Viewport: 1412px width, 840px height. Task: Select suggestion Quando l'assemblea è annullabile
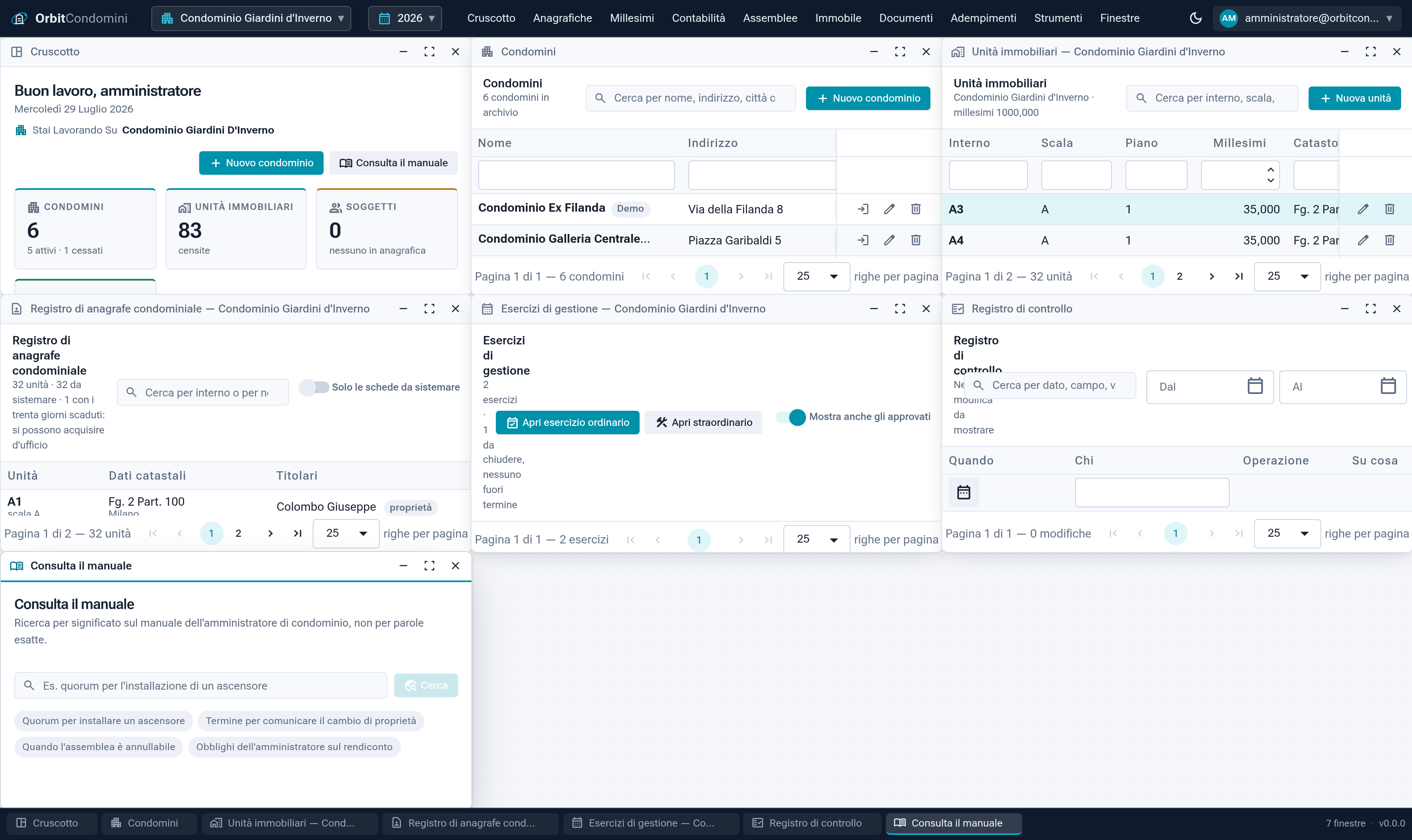[99, 747]
